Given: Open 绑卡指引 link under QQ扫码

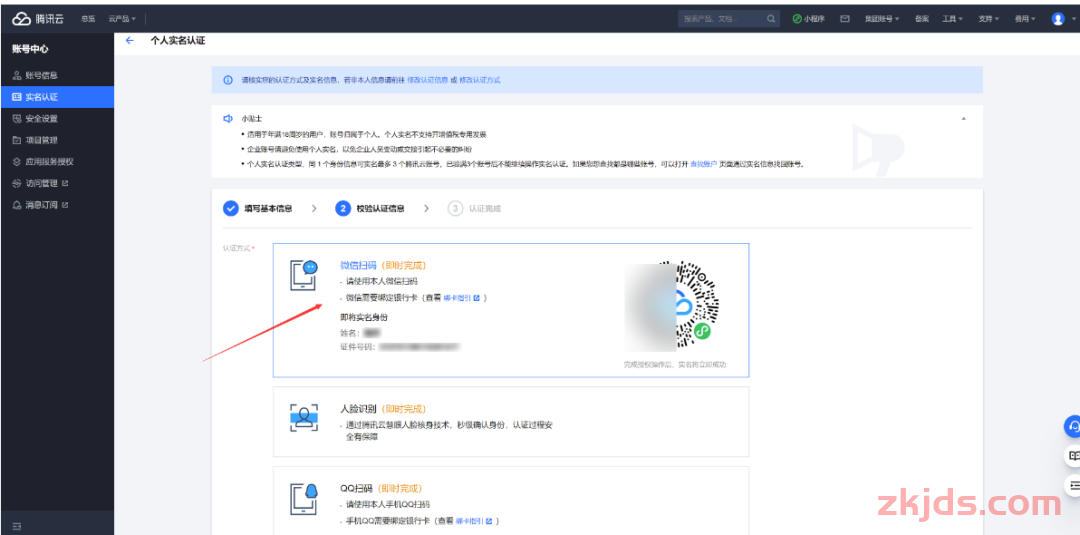Looking at the screenshot, I should pos(475,521).
